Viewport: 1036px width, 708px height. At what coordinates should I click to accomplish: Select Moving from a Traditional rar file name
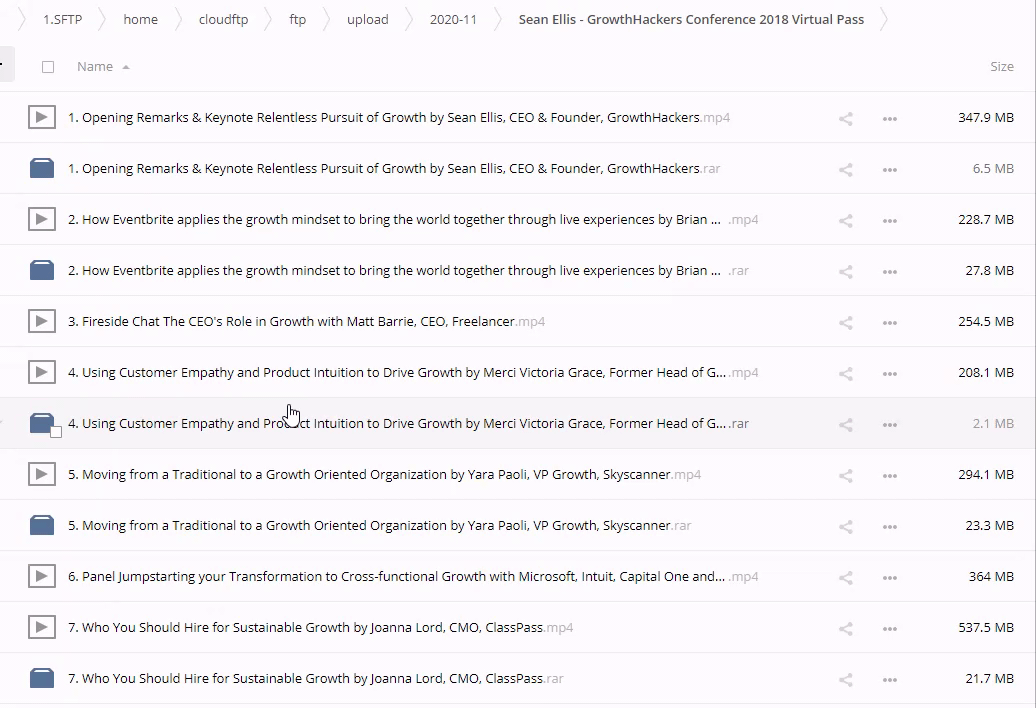pyautogui.click(x=370, y=526)
